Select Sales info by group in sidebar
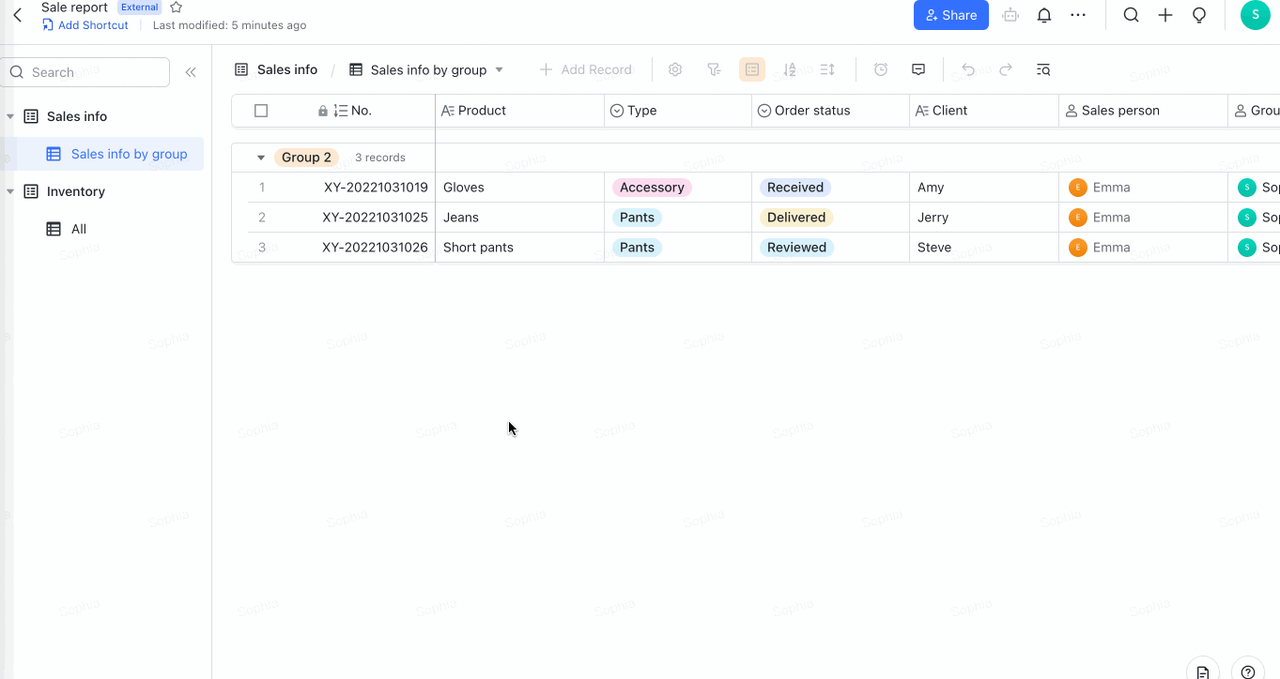1280x679 pixels. tap(128, 154)
